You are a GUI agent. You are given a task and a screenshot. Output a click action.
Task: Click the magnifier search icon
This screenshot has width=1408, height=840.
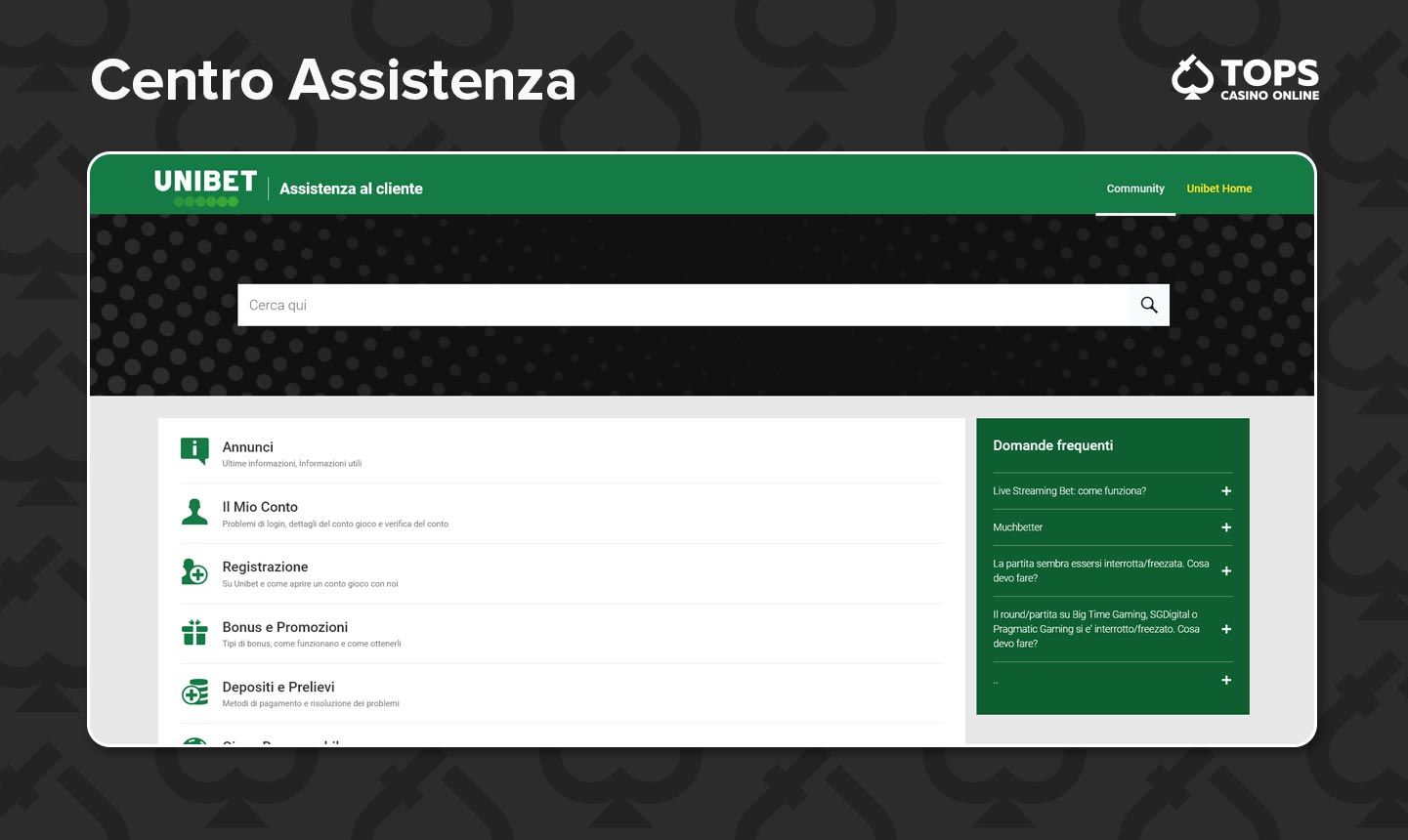point(1149,305)
